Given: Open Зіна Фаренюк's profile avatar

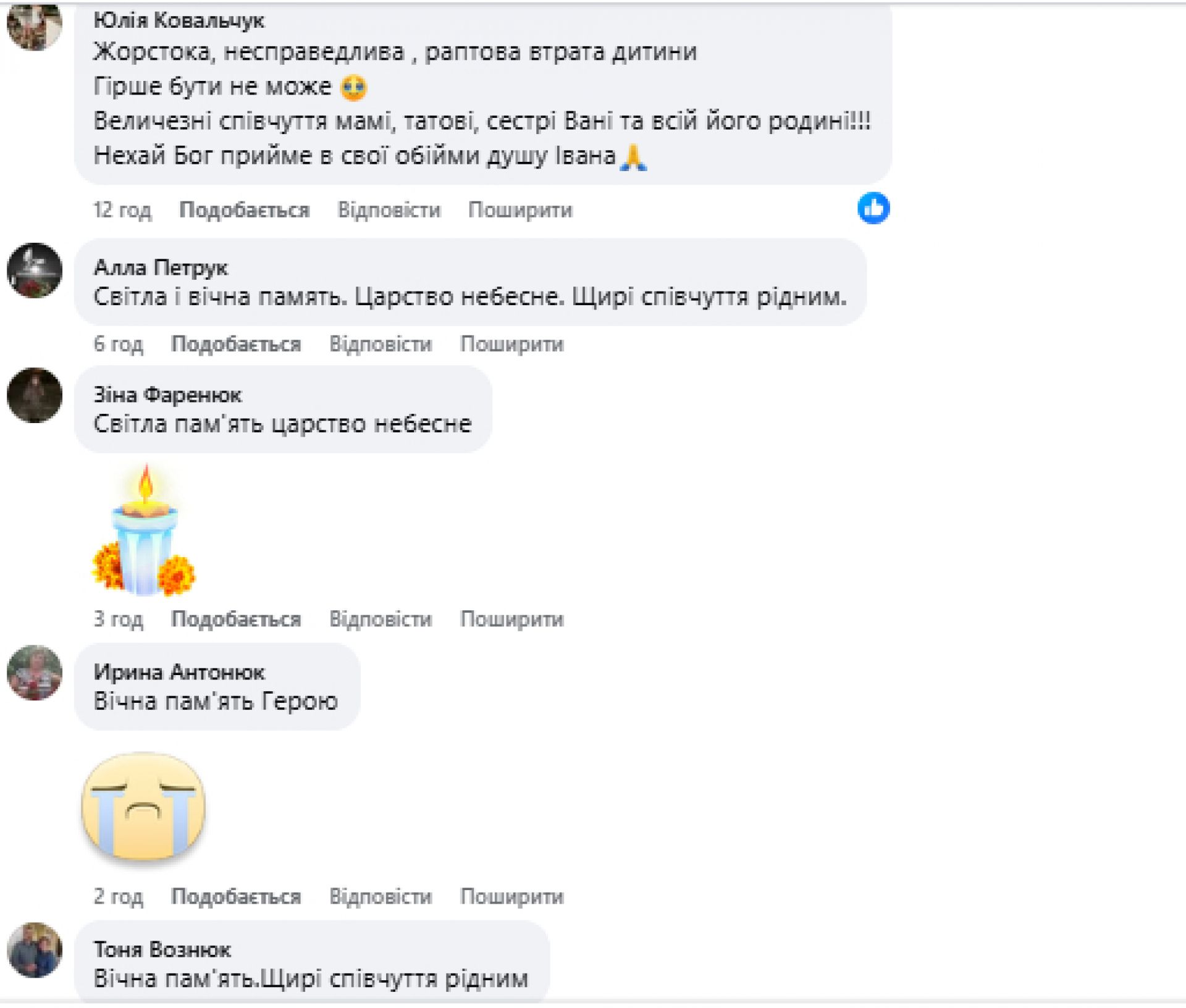Looking at the screenshot, I should 35,395.
